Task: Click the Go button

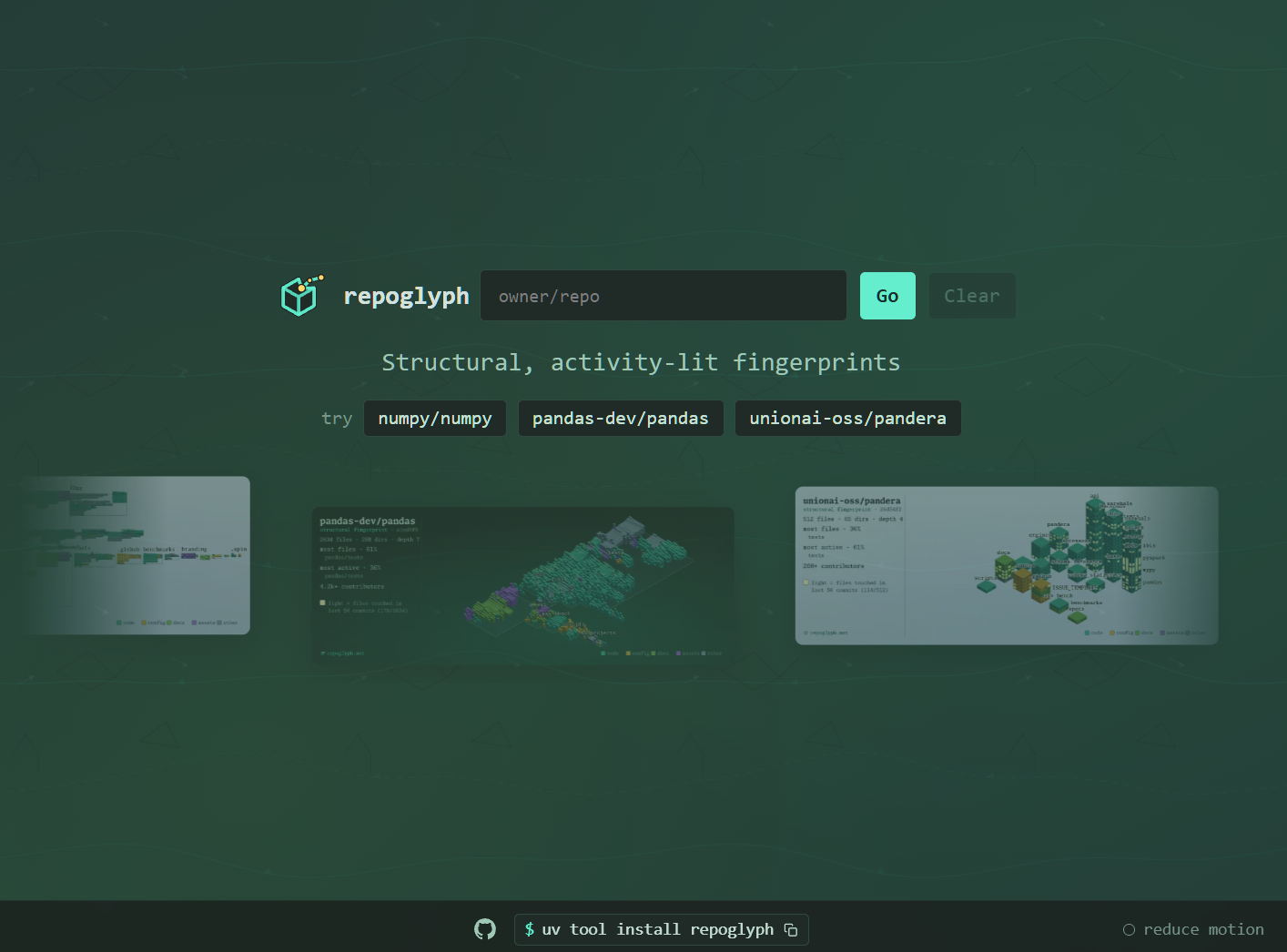Action: [x=887, y=296]
